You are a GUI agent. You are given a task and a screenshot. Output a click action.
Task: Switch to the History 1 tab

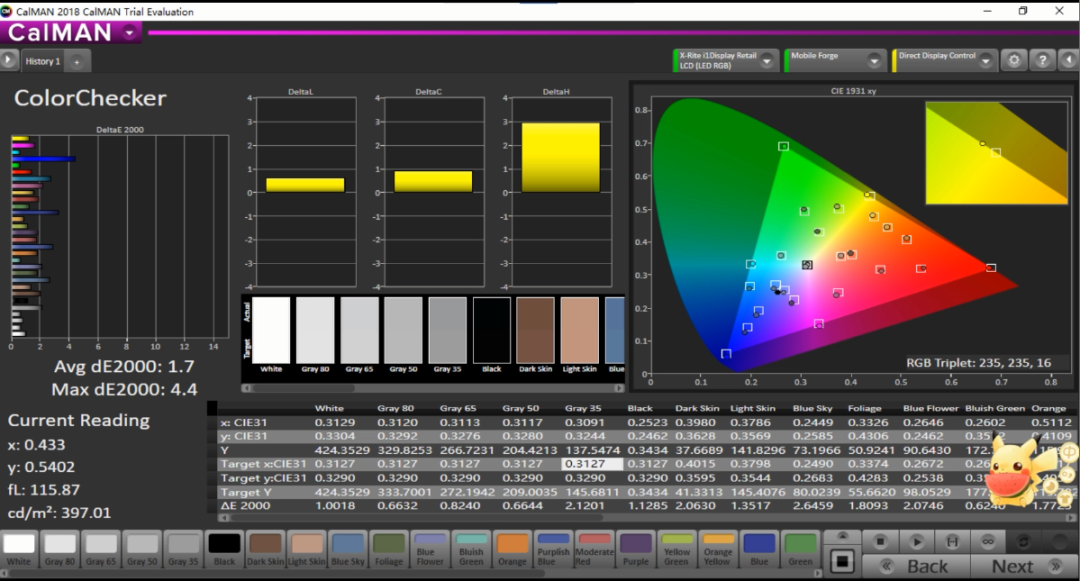(x=42, y=61)
